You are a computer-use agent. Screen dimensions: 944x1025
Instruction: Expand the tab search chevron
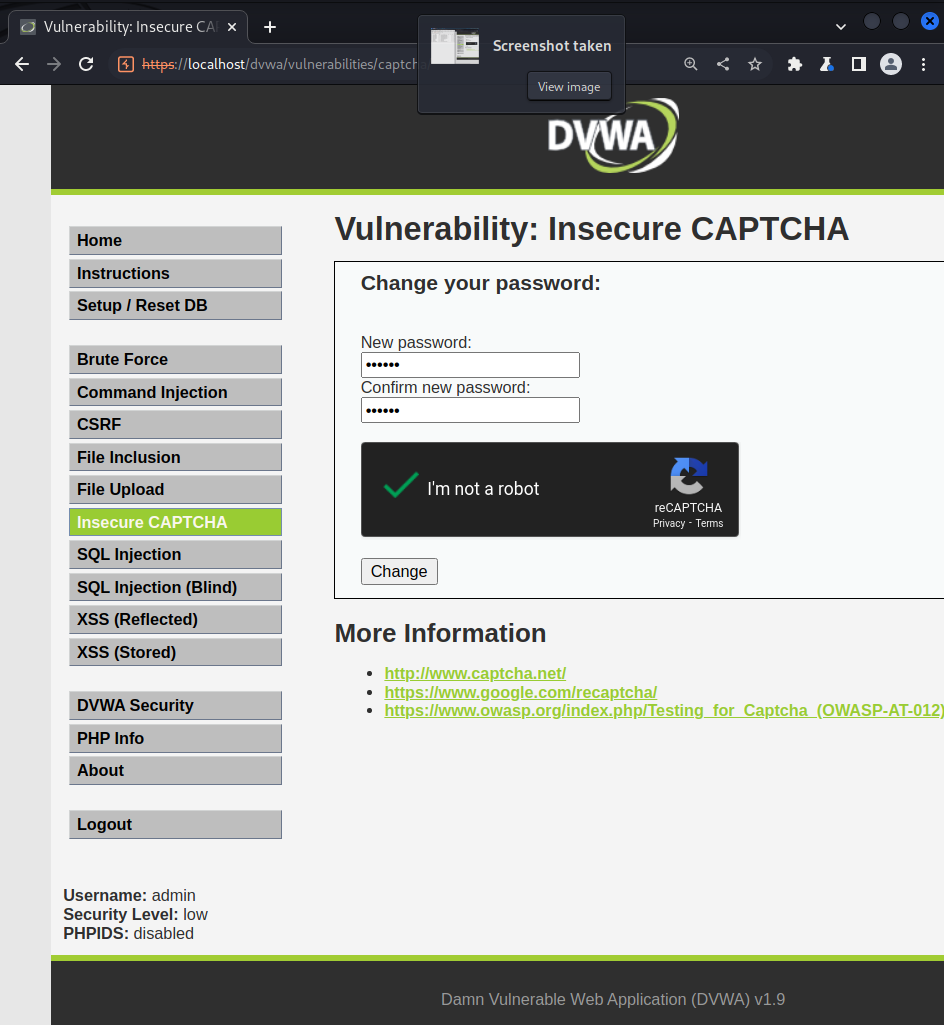tap(841, 27)
